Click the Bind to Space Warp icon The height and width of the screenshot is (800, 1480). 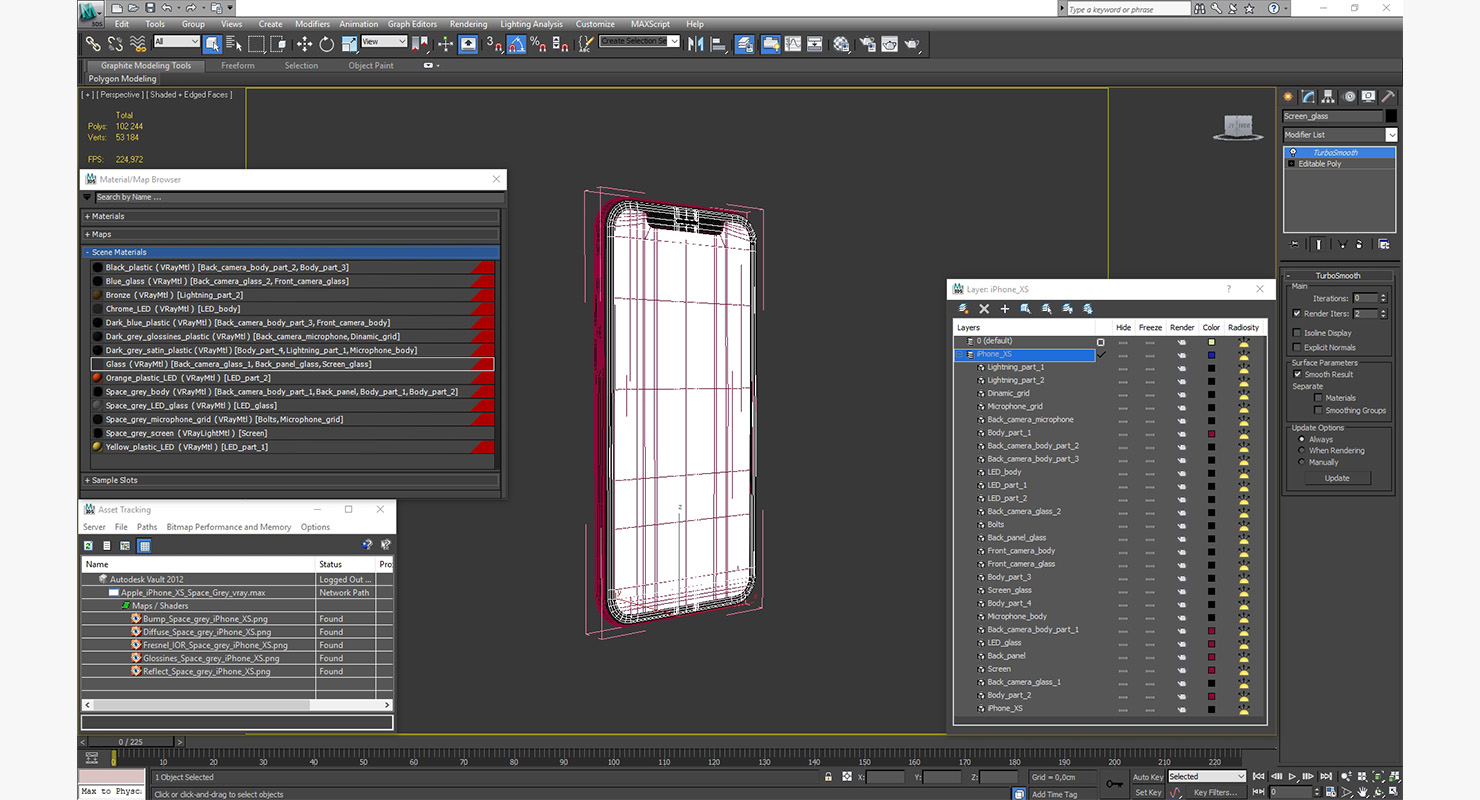(x=138, y=44)
